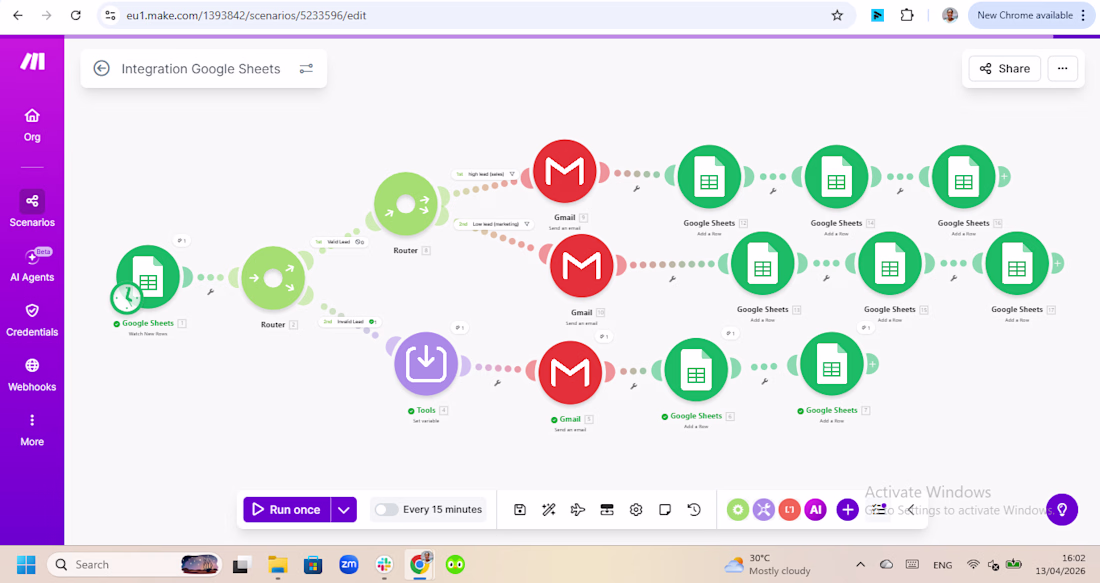Open the Windows Start menu
Screen dimensions: 1100x583
(26, 564)
